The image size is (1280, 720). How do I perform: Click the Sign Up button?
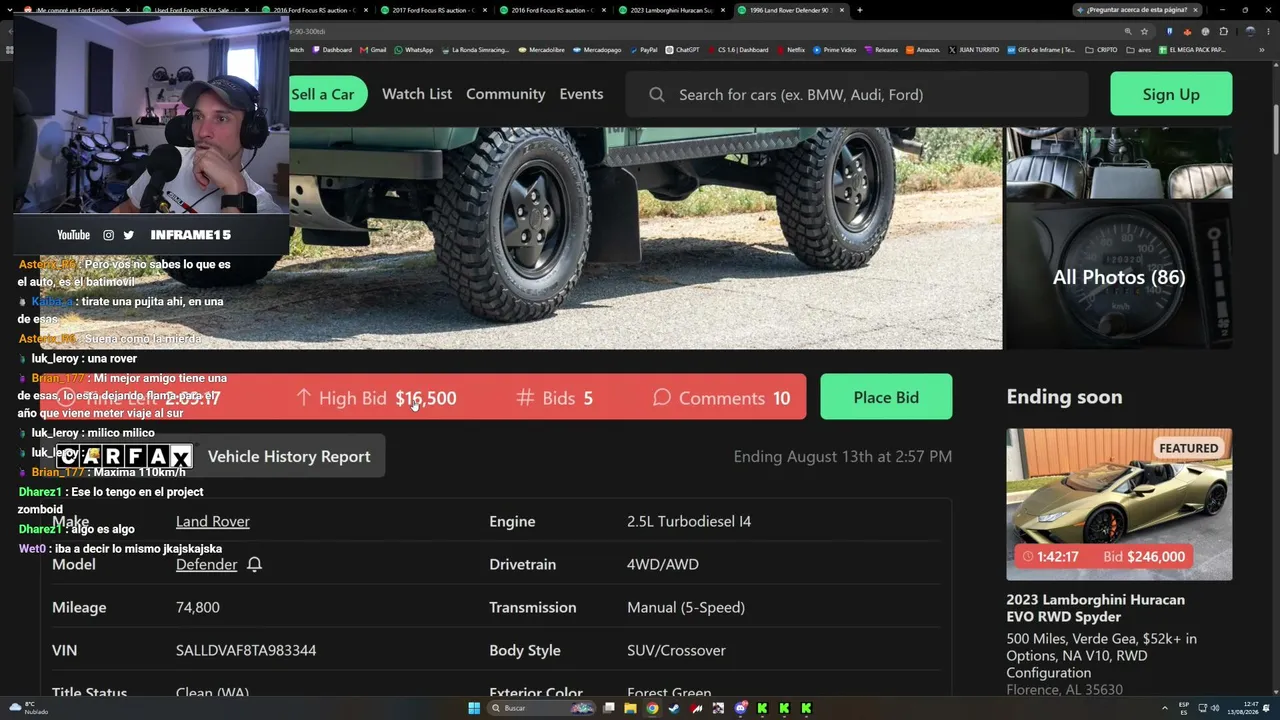[x=1171, y=94]
